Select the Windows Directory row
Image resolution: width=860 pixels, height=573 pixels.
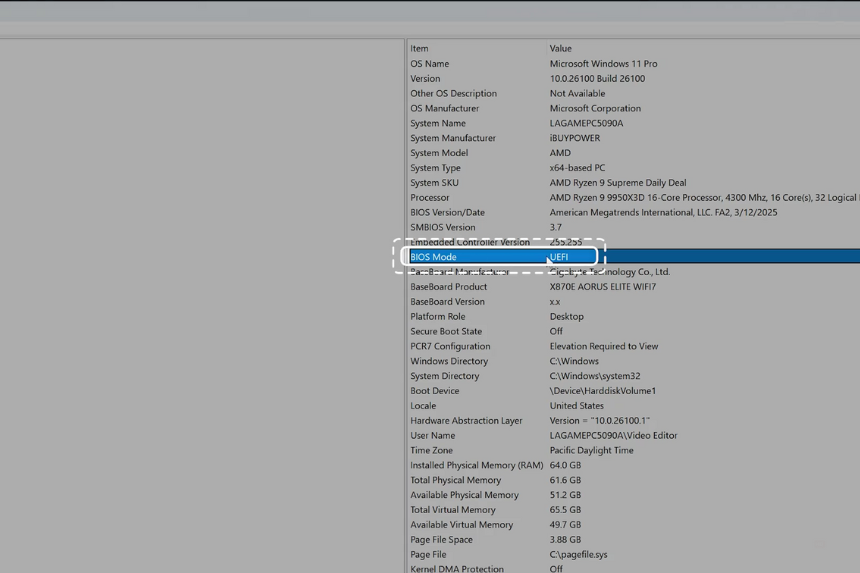(x=448, y=362)
